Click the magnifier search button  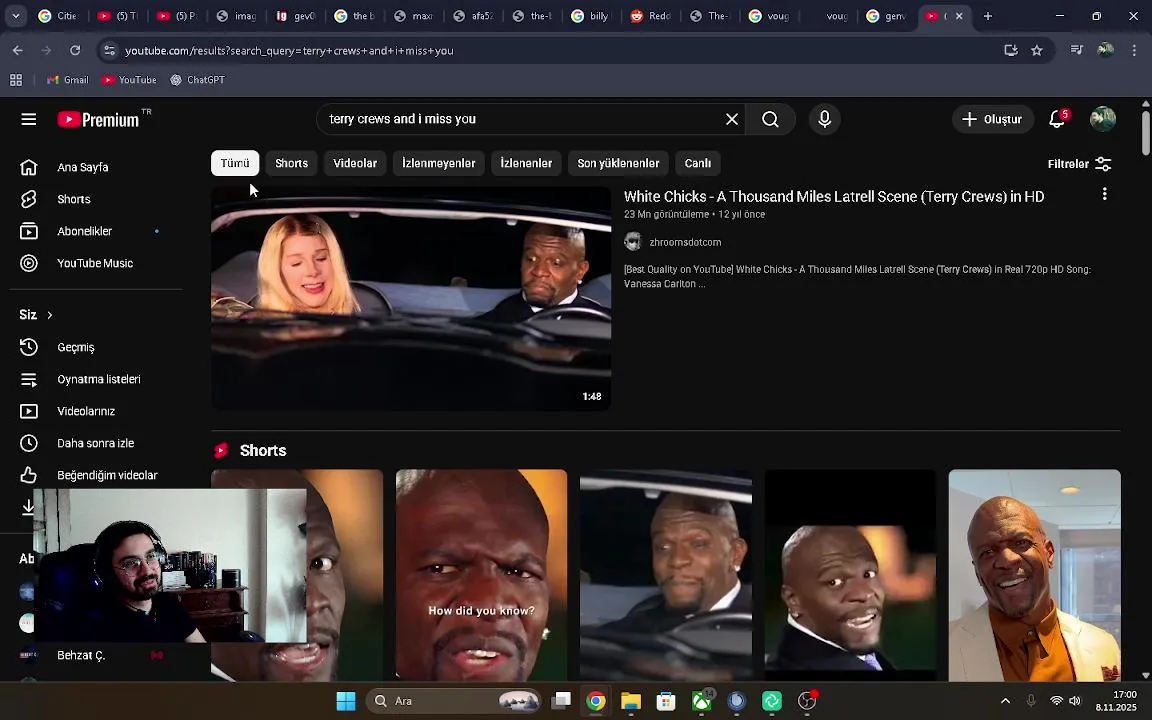coord(770,119)
